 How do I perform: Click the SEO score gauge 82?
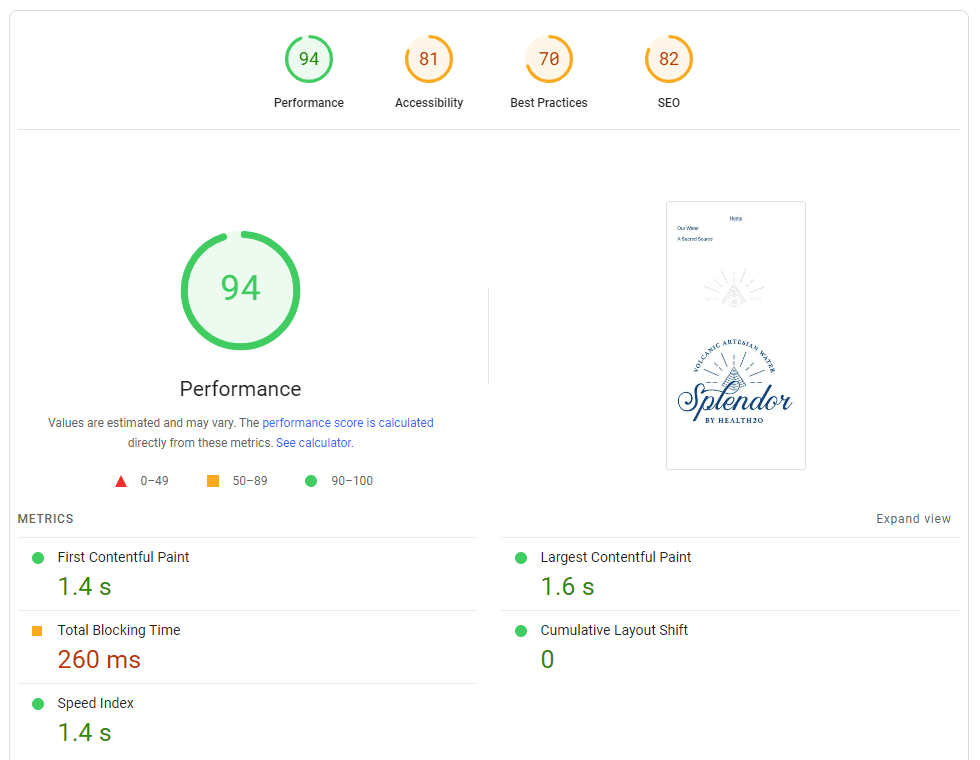(x=669, y=59)
